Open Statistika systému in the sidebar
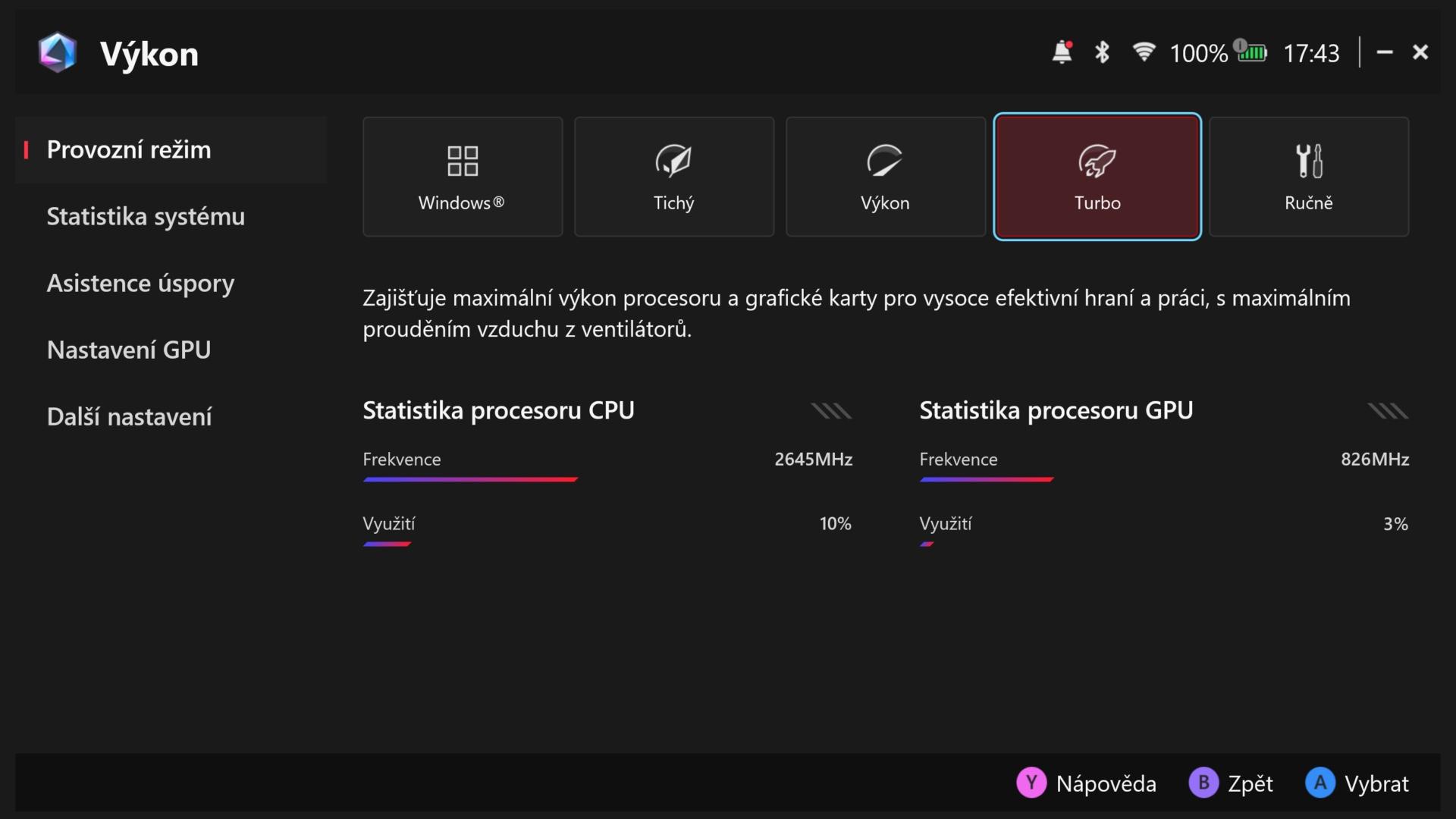The width and height of the screenshot is (1456, 819). coord(146,217)
